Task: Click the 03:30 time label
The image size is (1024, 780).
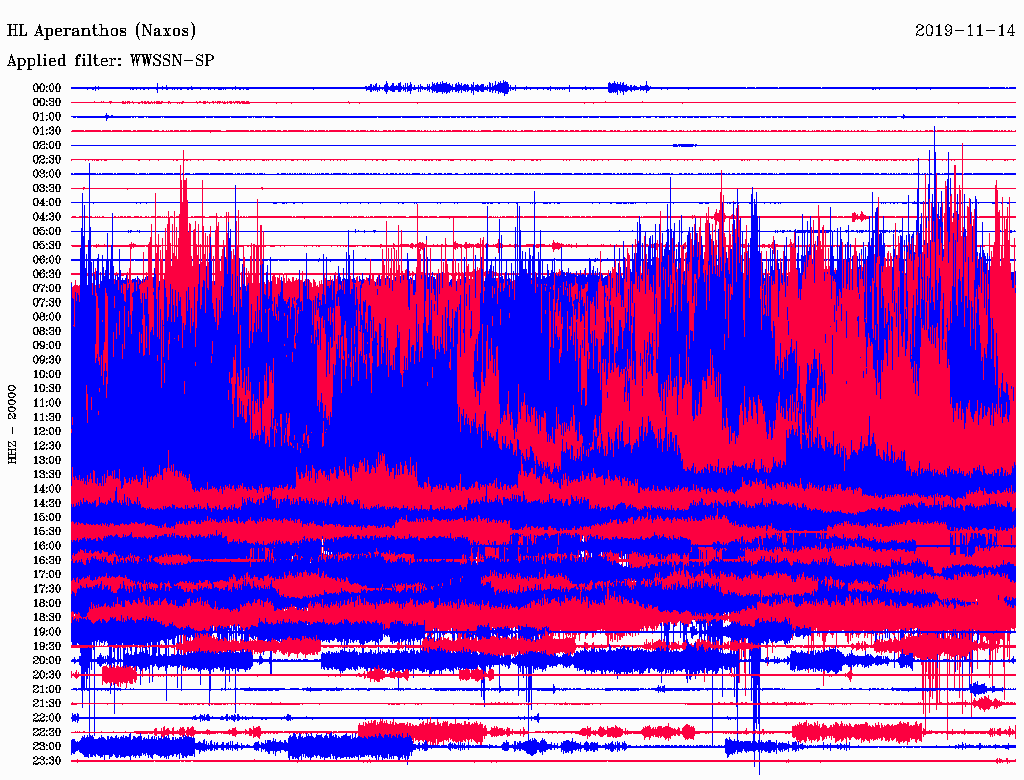Action: coord(47,188)
